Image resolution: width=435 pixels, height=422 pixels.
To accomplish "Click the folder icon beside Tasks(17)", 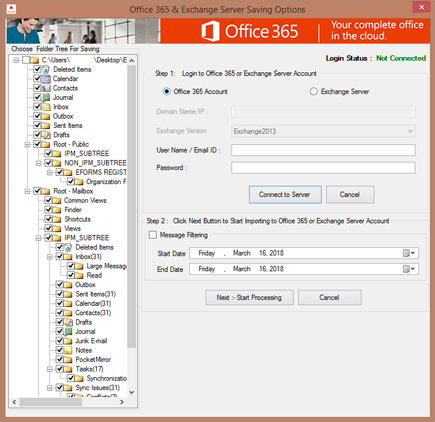I will [68, 369].
